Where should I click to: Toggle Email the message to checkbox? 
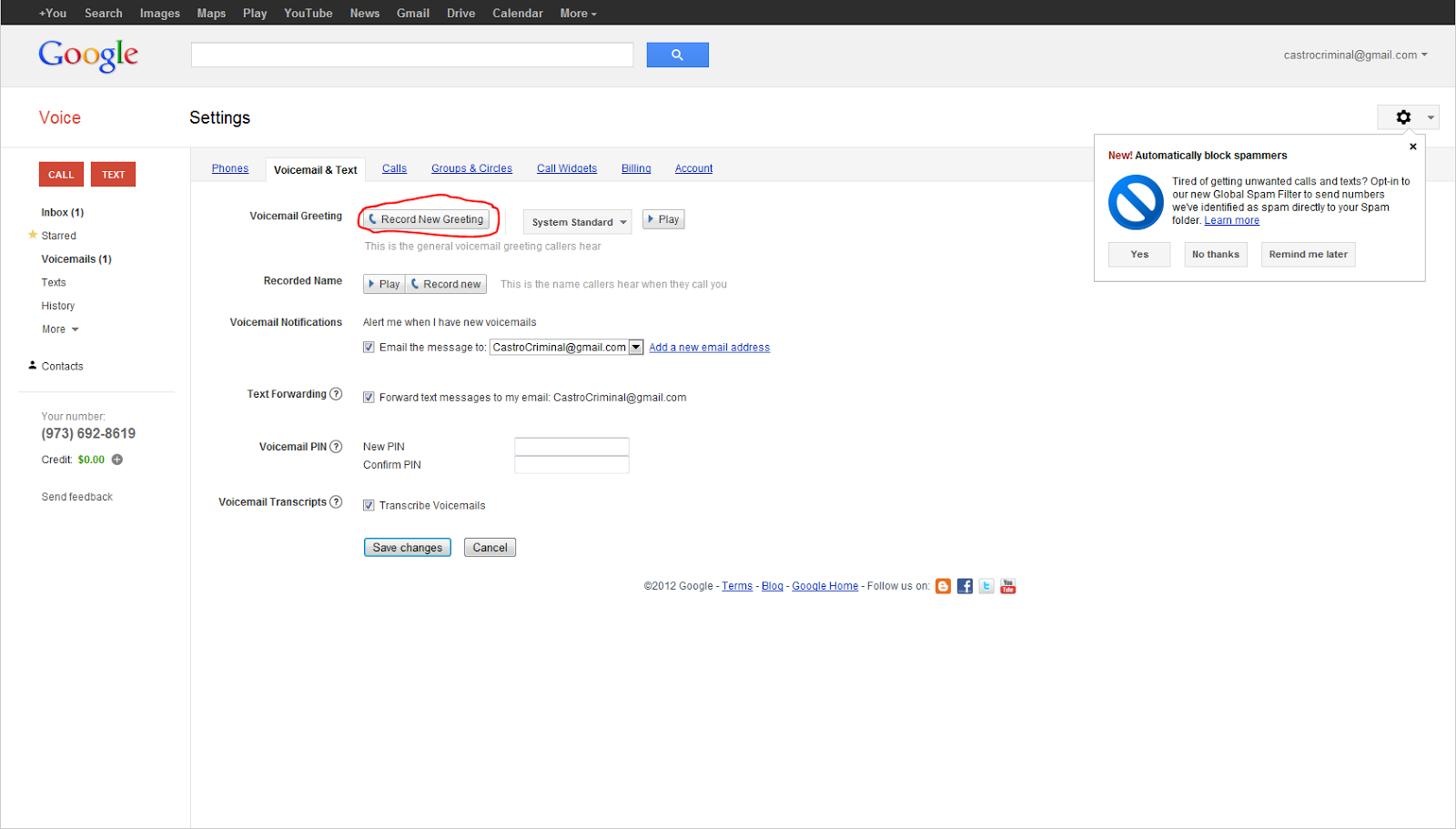[369, 347]
